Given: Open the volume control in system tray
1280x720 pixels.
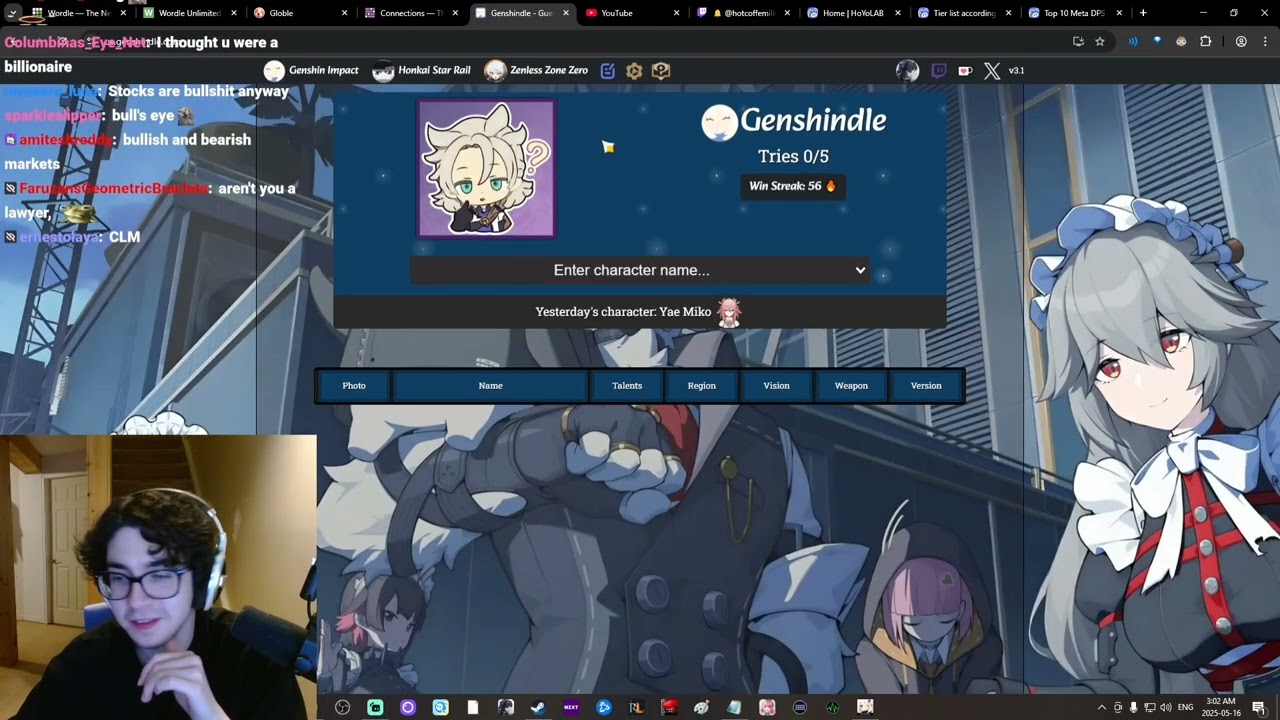Looking at the screenshot, I should point(1166,707).
